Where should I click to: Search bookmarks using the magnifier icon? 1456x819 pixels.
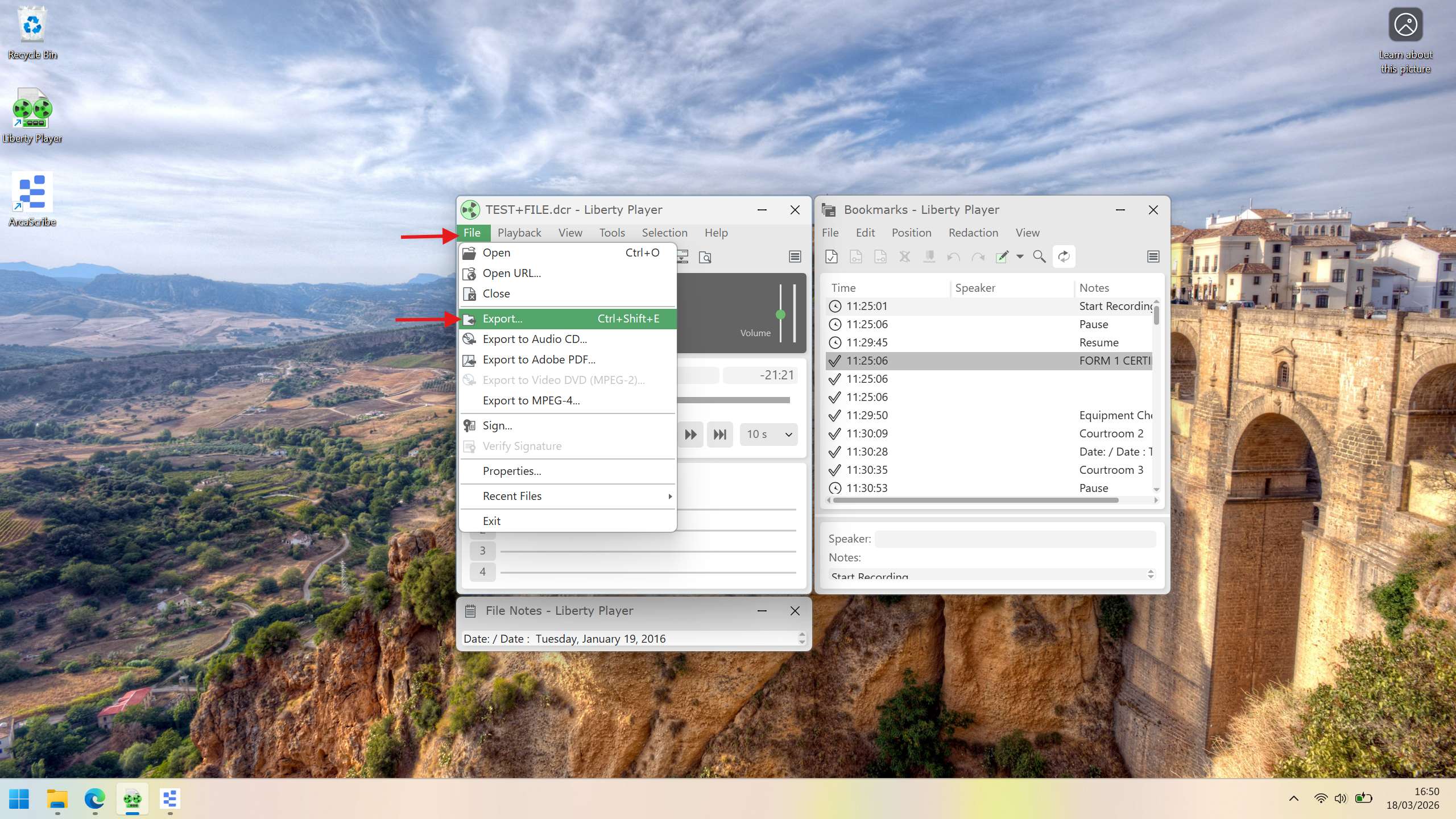coord(1039,257)
